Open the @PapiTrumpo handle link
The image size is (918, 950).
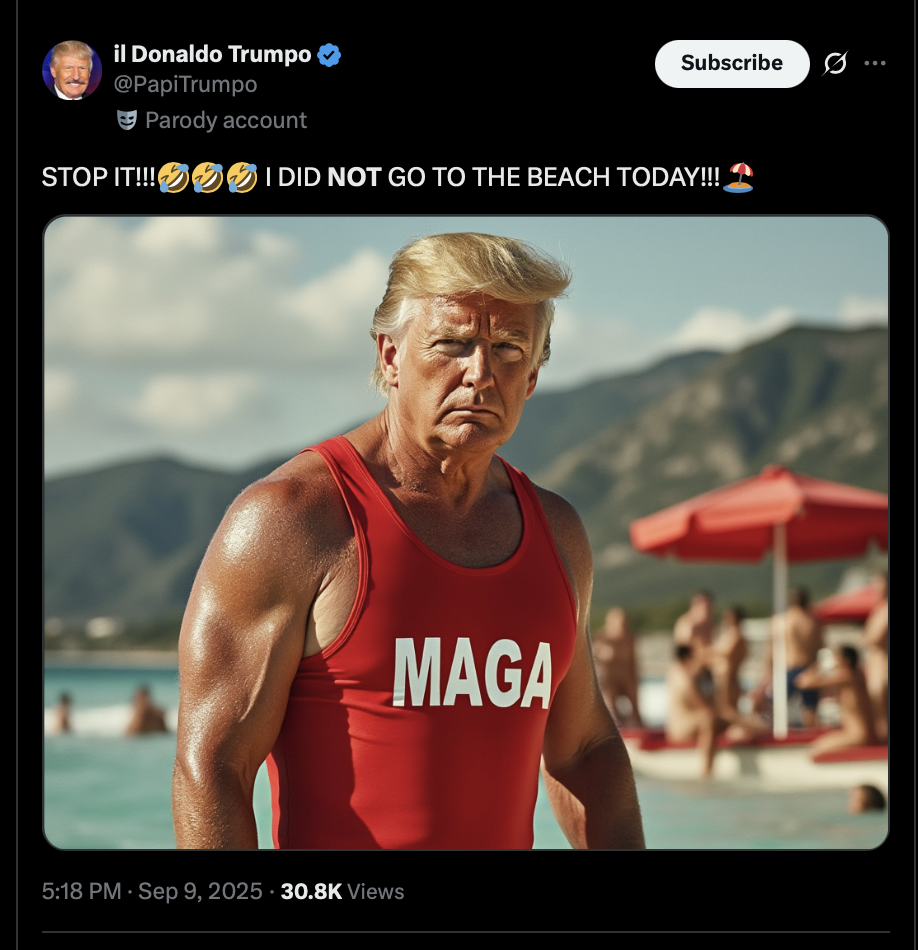(185, 84)
